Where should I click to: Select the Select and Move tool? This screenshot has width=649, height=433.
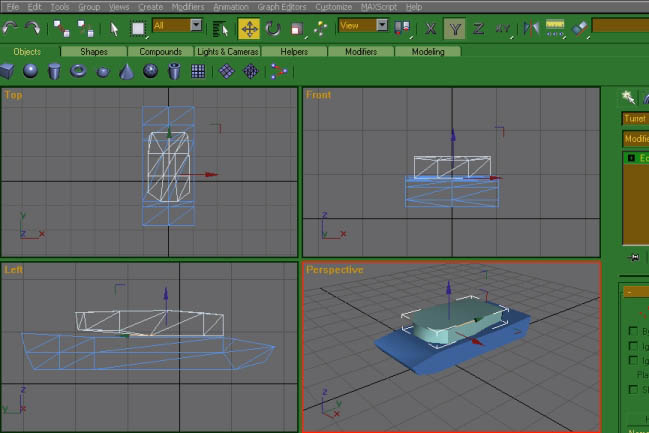tap(248, 27)
